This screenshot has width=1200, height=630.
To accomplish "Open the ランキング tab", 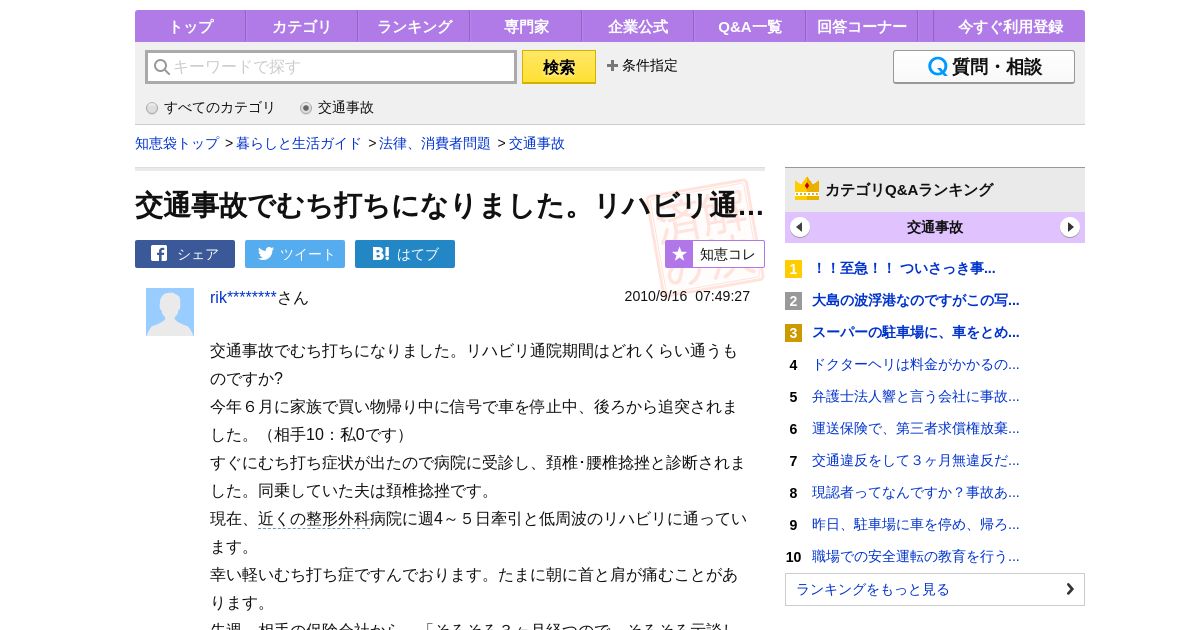I will (x=414, y=27).
